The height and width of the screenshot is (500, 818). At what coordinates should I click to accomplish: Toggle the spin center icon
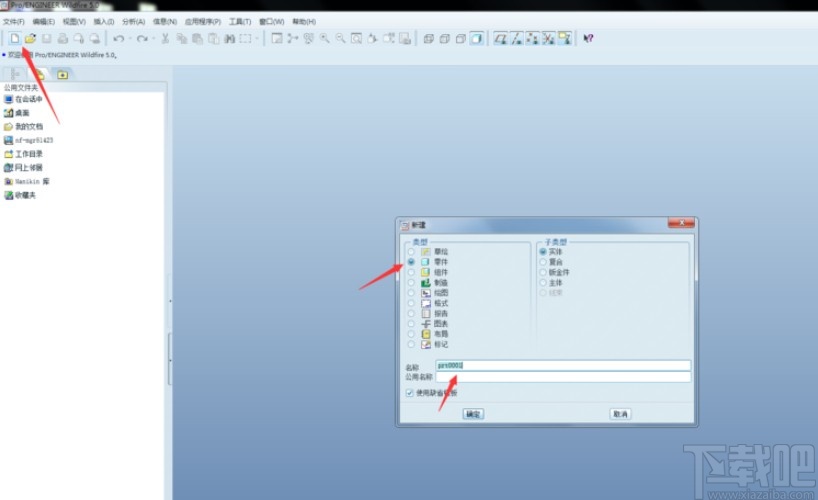[x=293, y=38]
